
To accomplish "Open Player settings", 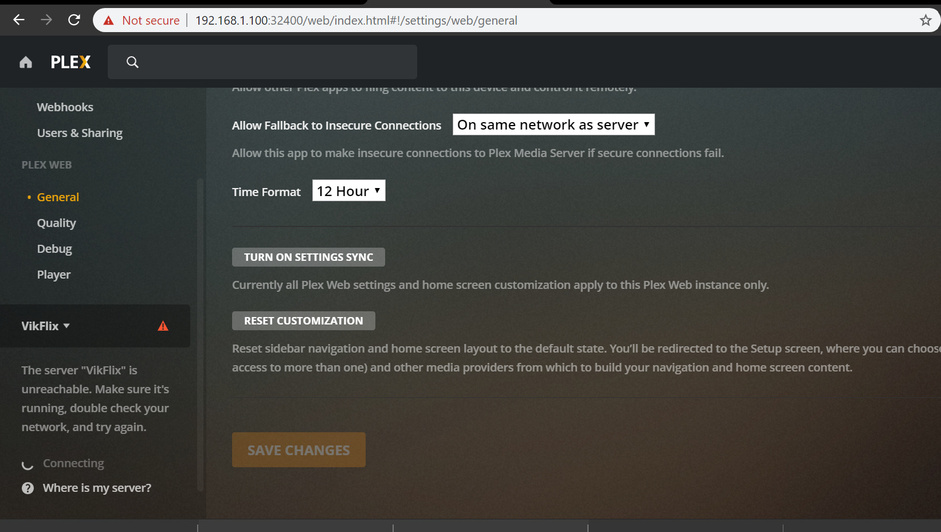I will (53, 274).
